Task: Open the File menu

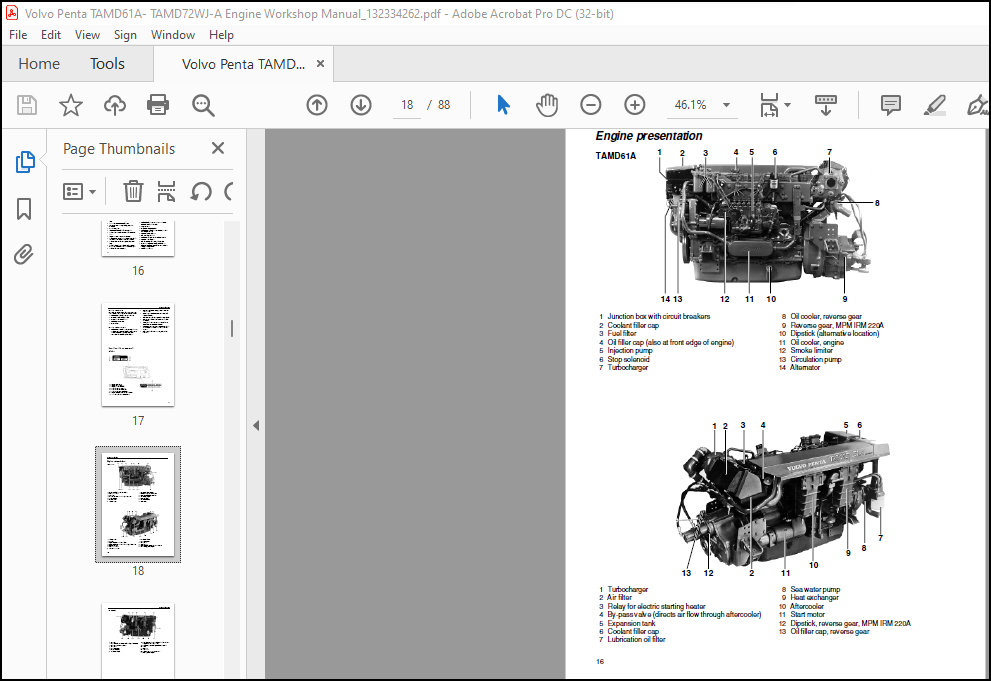Action: tap(18, 35)
